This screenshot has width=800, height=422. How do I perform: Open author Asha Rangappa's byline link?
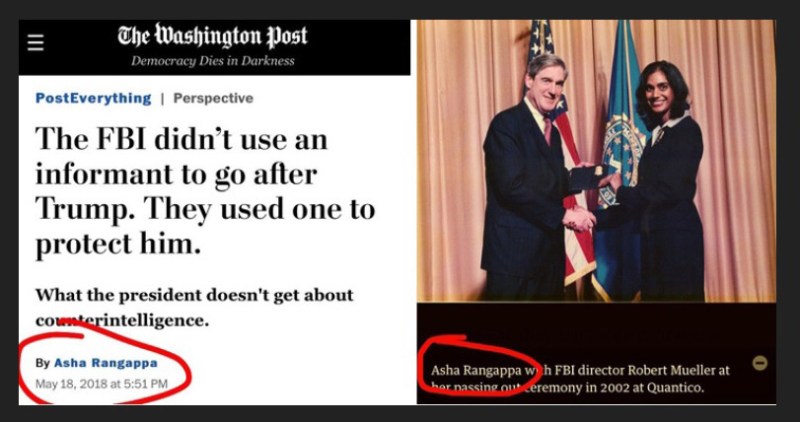tap(106, 363)
